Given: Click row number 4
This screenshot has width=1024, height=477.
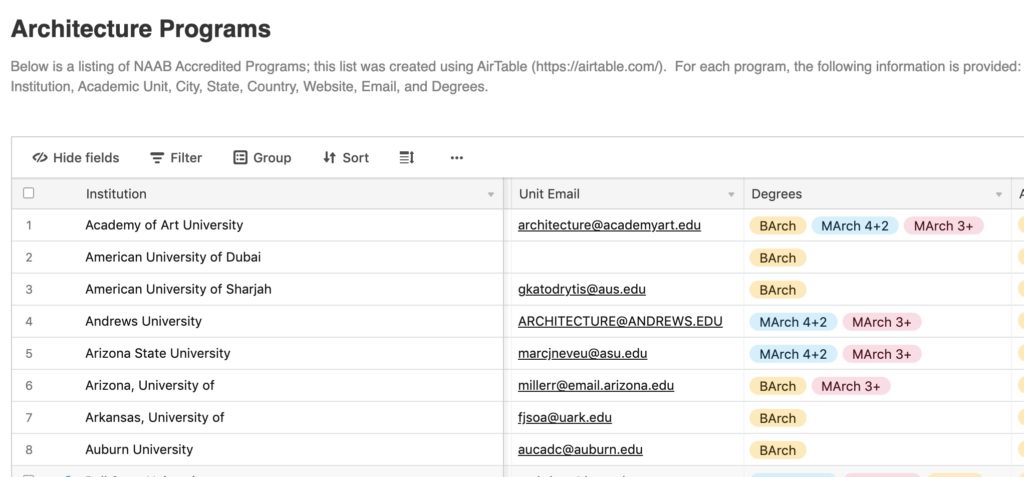Looking at the screenshot, I should click(x=29, y=321).
